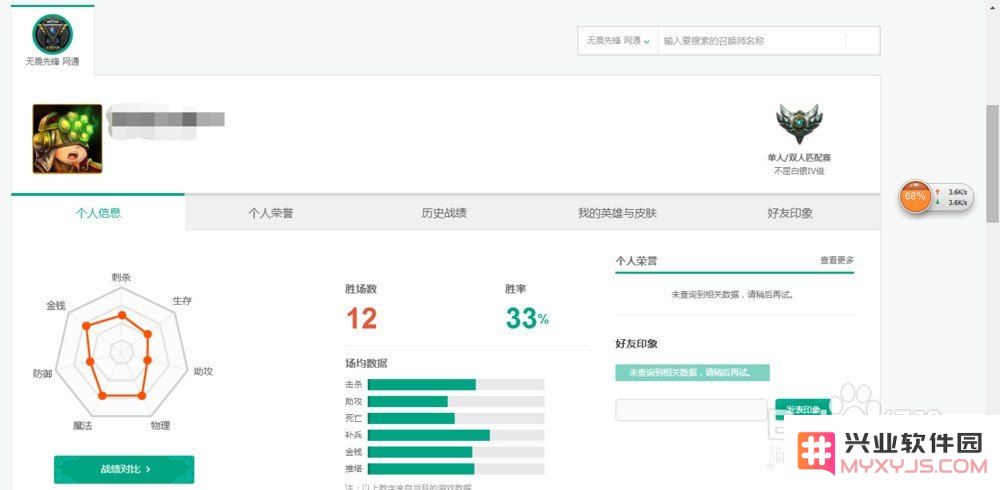Viewport: 1000px width, 490px height.
Task: Click the 场均数据 heading
Action: (366, 364)
